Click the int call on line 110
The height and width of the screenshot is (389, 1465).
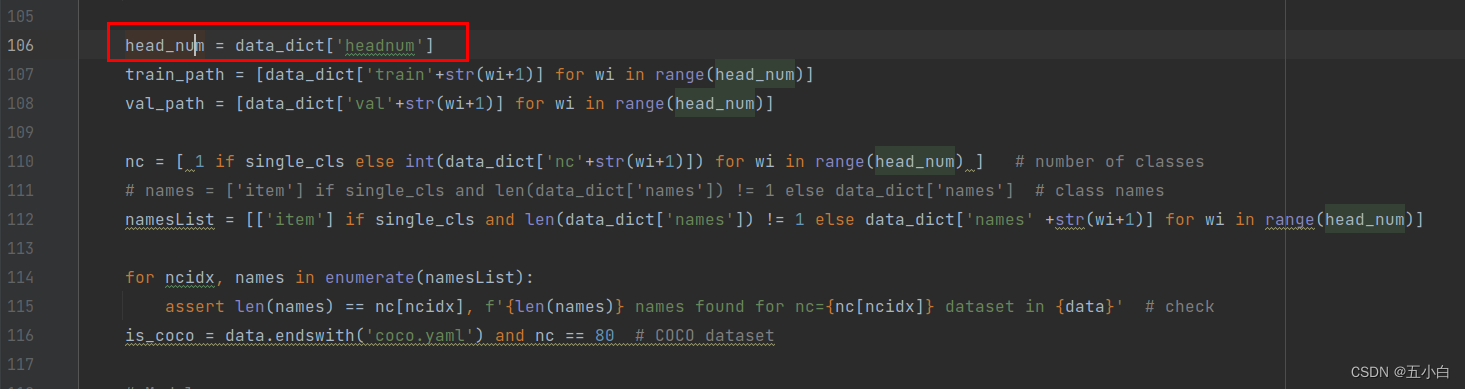tap(420, 161)
